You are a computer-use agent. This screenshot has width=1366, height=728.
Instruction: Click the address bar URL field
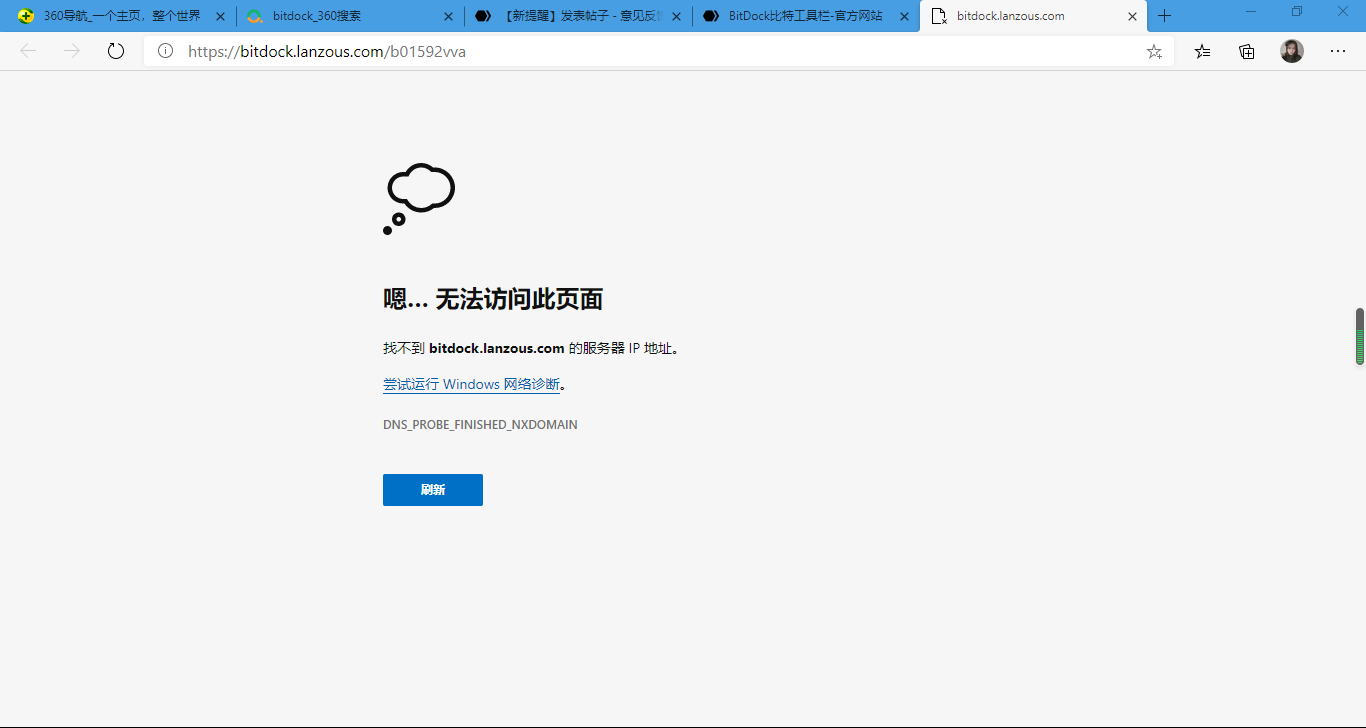pos(660,51)
